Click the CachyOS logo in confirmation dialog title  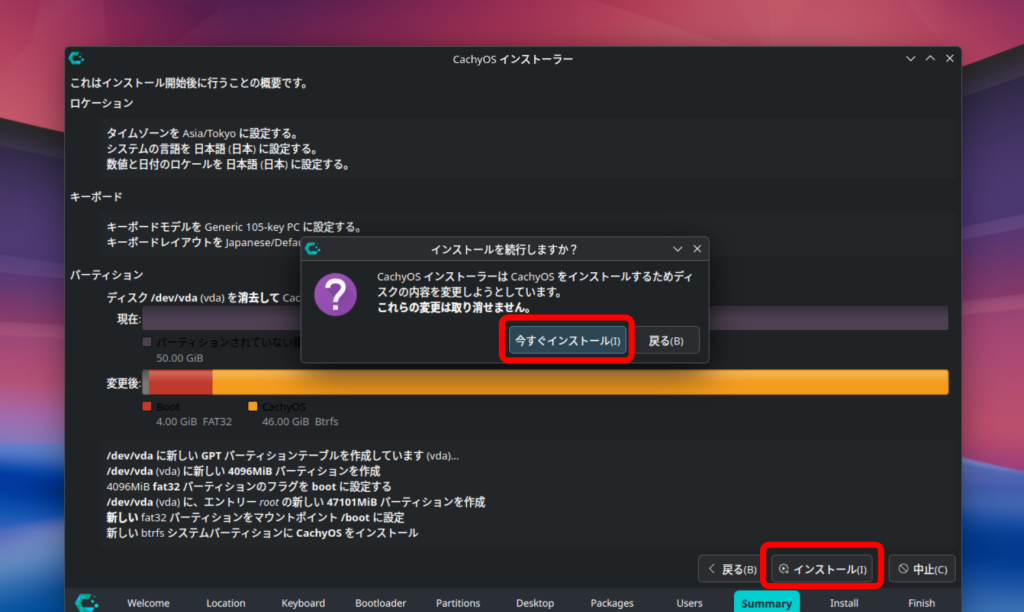coord(313,249)
